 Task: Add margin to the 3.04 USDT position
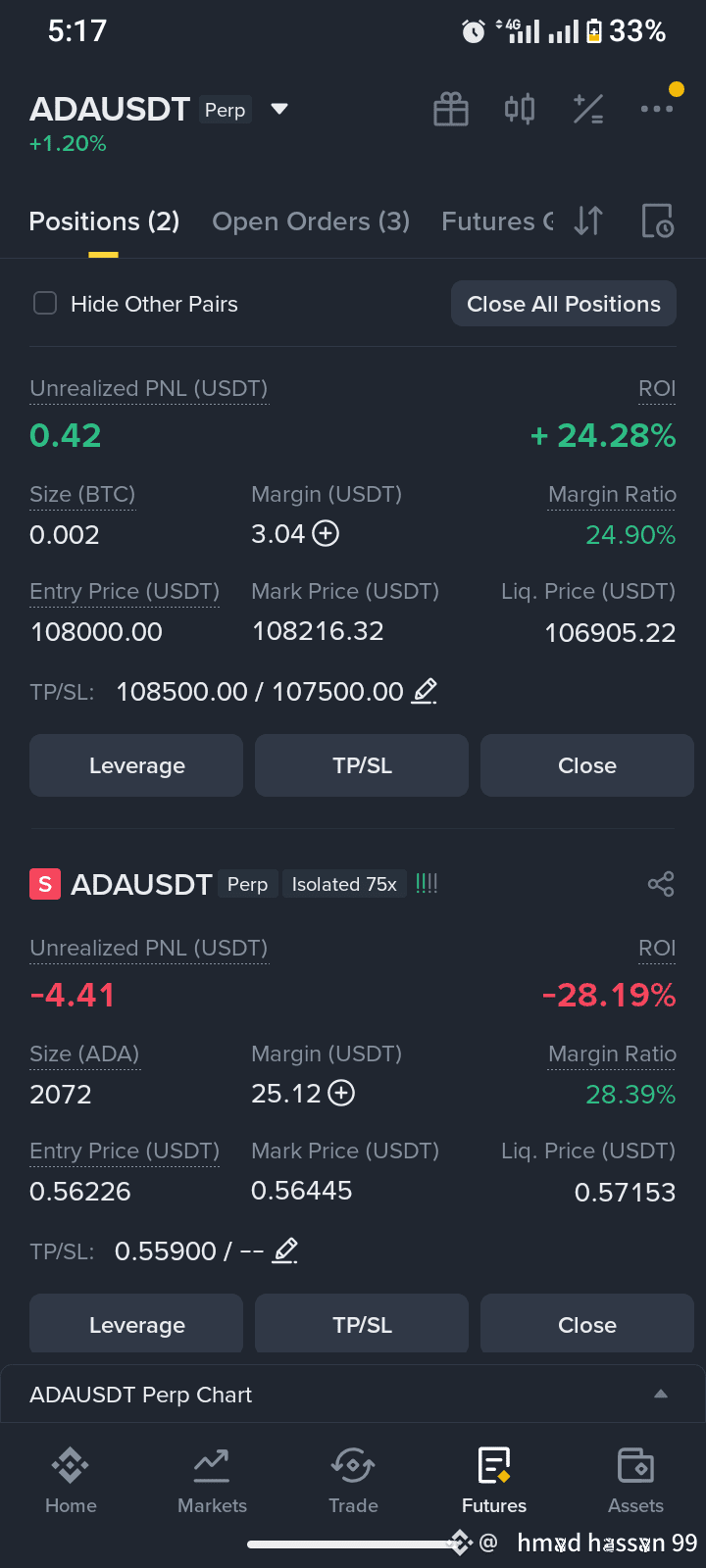point(326,534)
